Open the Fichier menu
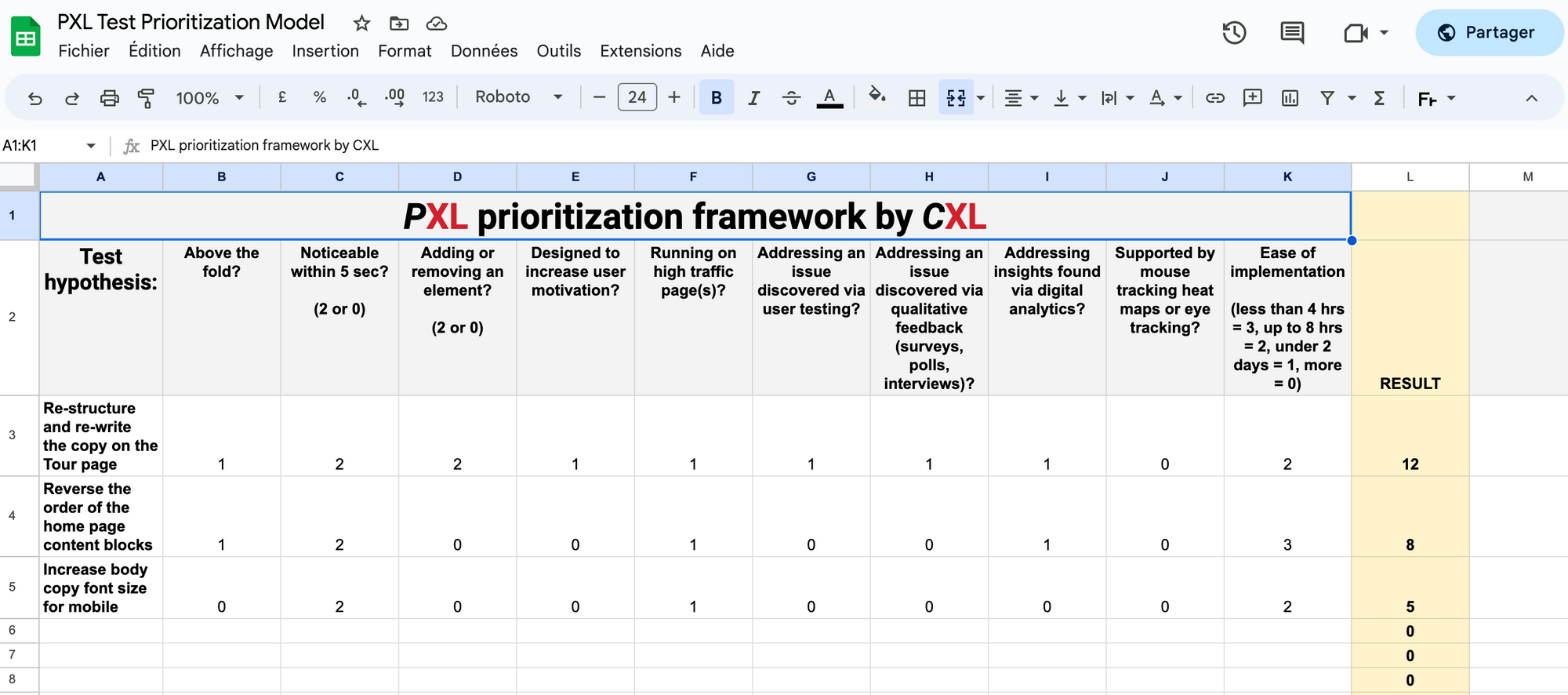 click(x=84, y=51)
